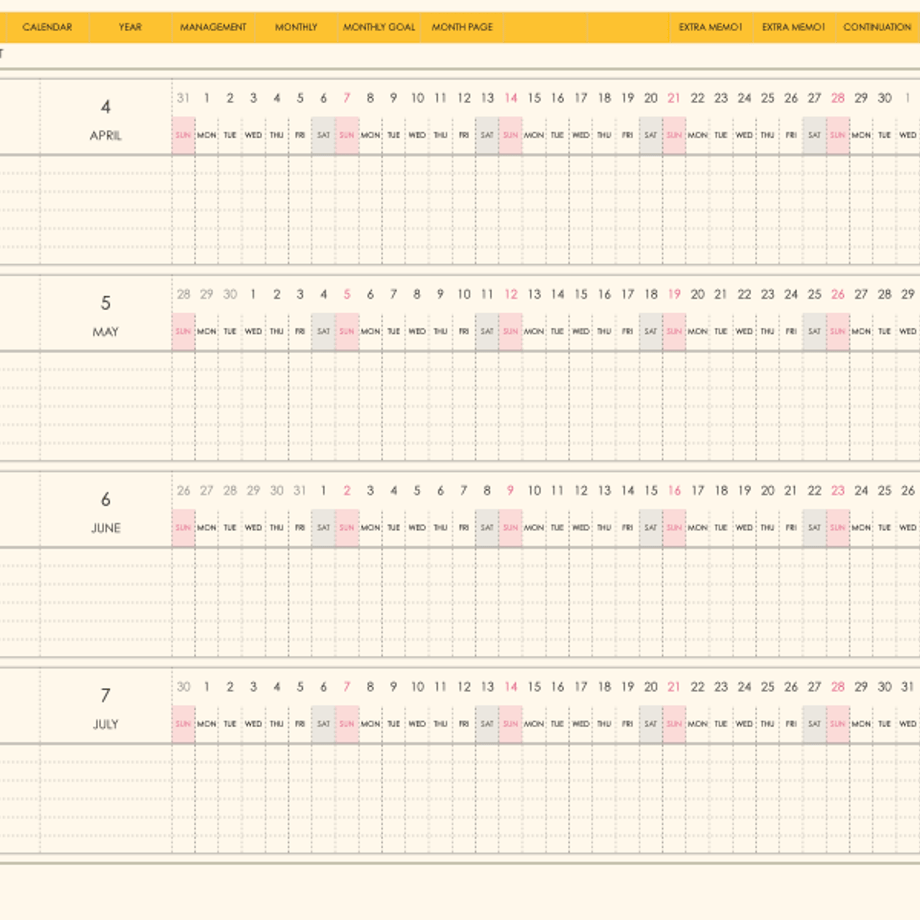
Task: Open the CALENDAR tab
Action: tap(47, 27)
